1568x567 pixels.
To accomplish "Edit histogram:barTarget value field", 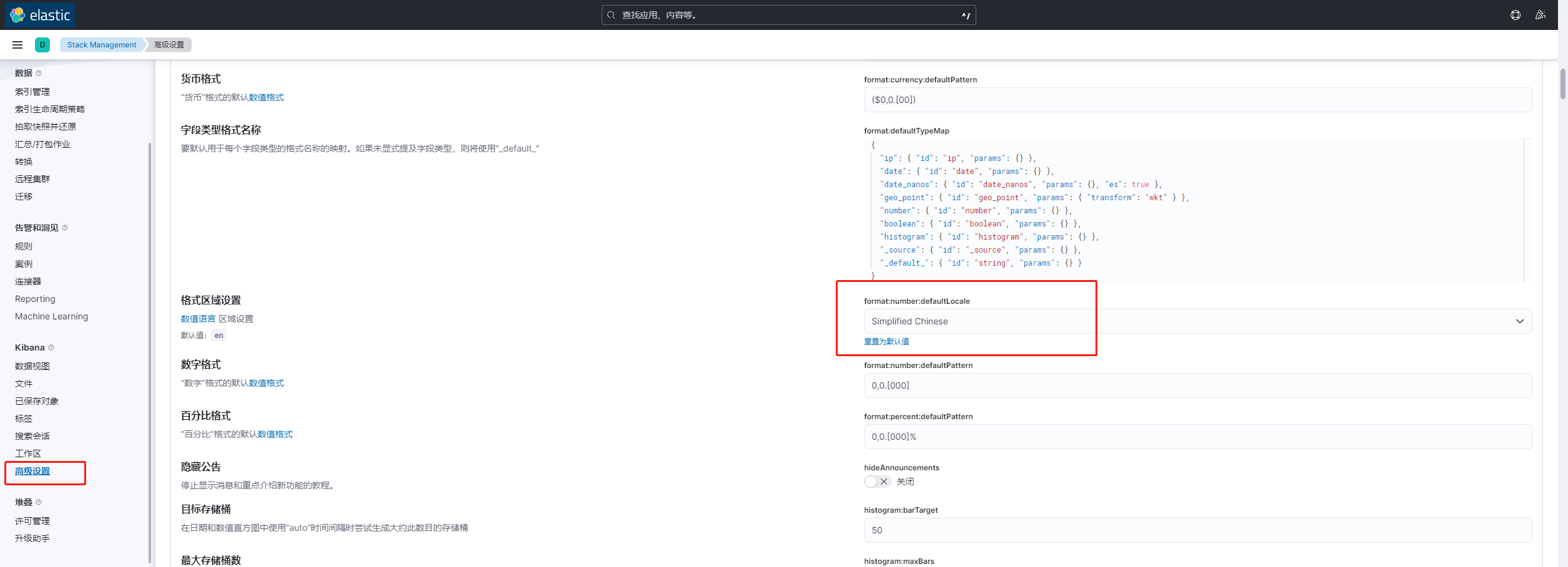I will pyautogui.click(x=1198, y=530).
